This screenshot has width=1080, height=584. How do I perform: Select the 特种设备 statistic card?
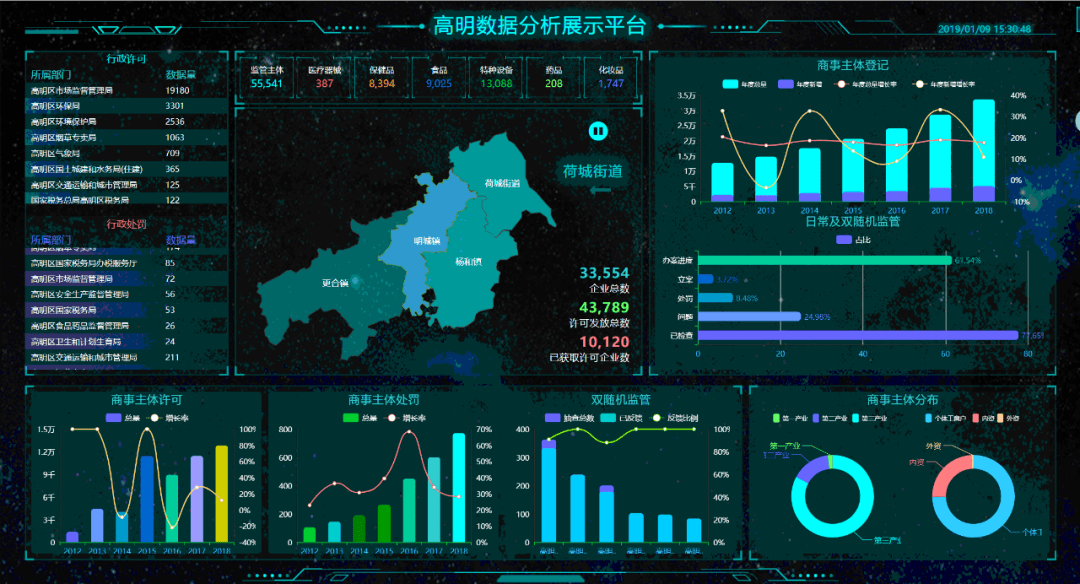pos(496,77)
